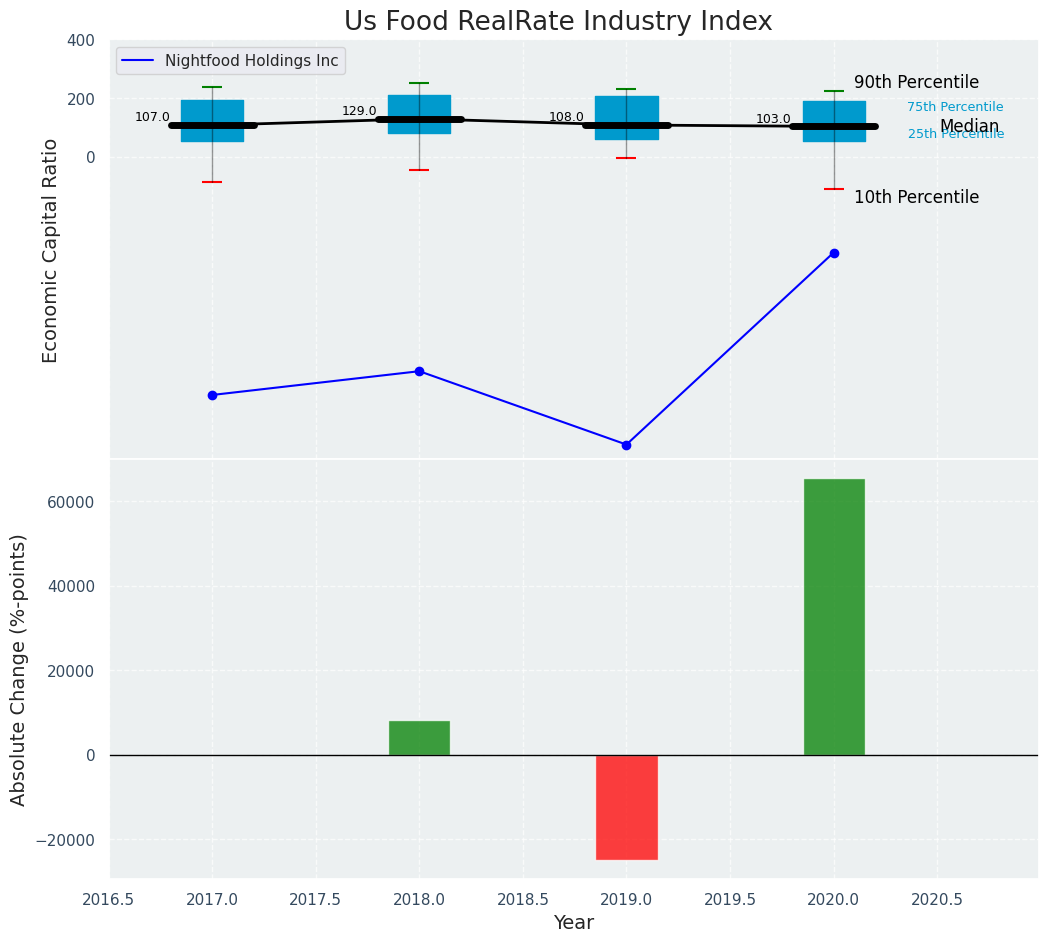Click the median value label 103.0
Viewport: 1048px width, 942px height.
click(x=773, y=119)
